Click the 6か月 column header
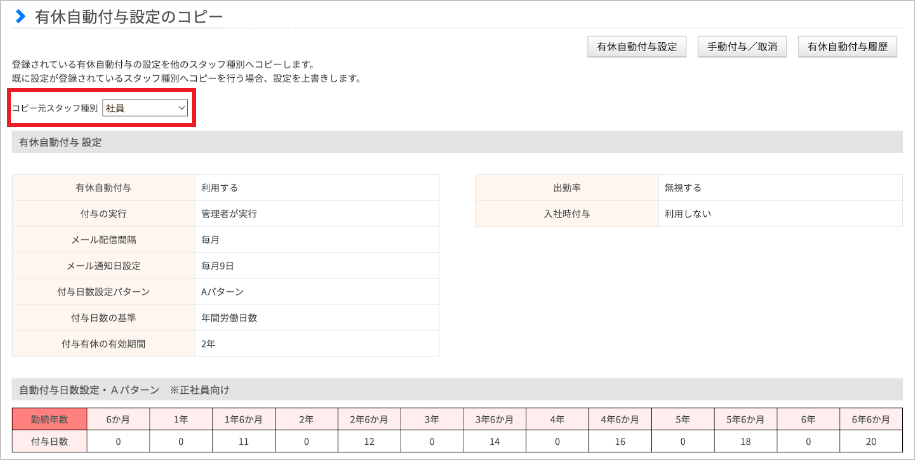Image resolution: width=915 pixels, height=460 pixels. click(118, 419)
